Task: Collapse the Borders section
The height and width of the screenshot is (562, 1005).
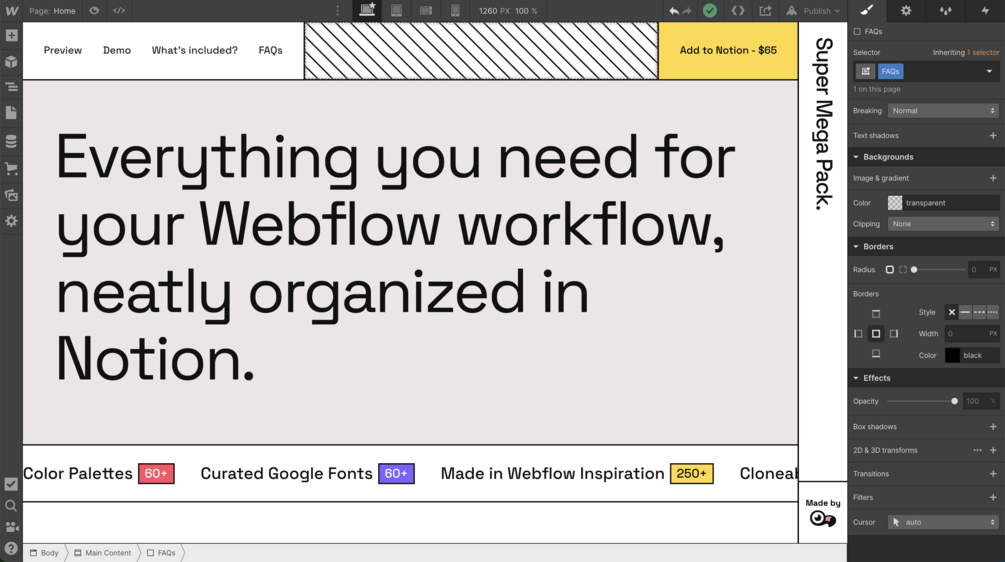Action: (878, 247)
